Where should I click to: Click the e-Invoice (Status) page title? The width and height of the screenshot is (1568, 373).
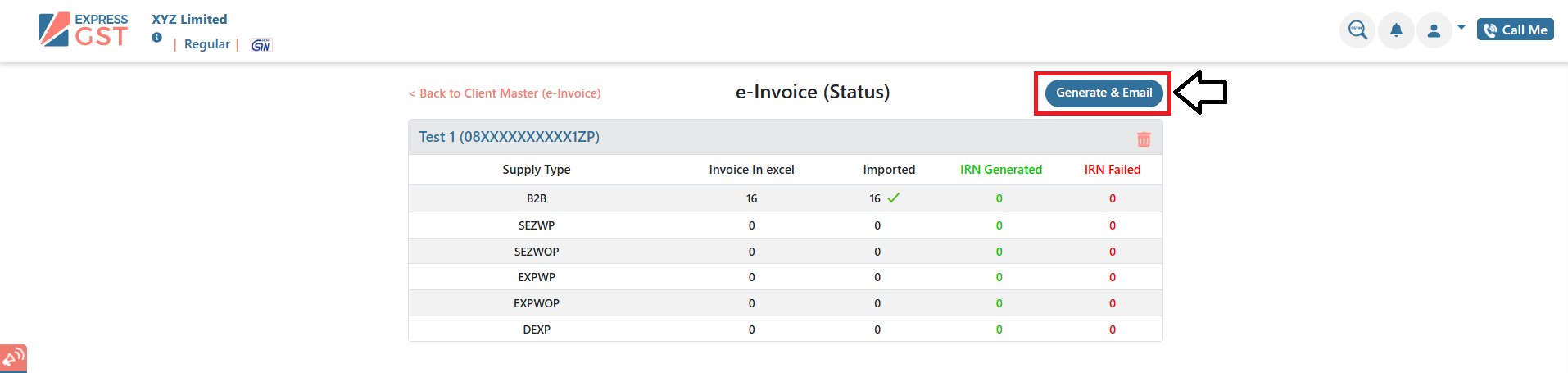point(813,92)
